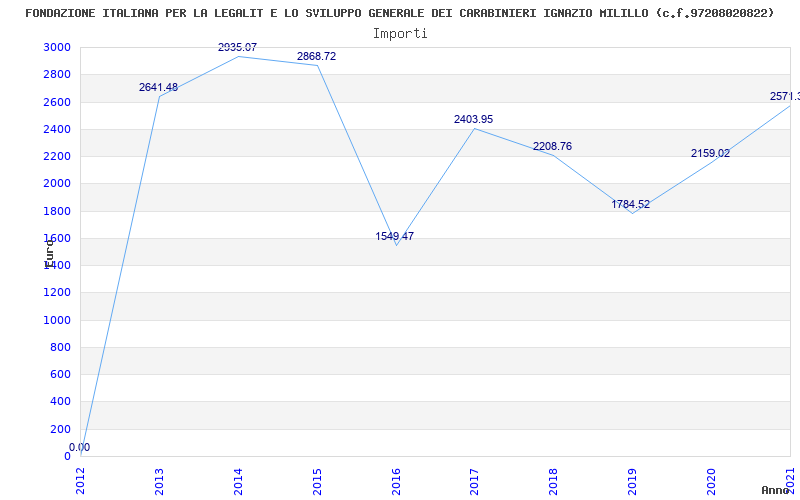Screen dimensions: 800x500
Task: Click the 0.00 data label
Action: [x=80, y=447]
